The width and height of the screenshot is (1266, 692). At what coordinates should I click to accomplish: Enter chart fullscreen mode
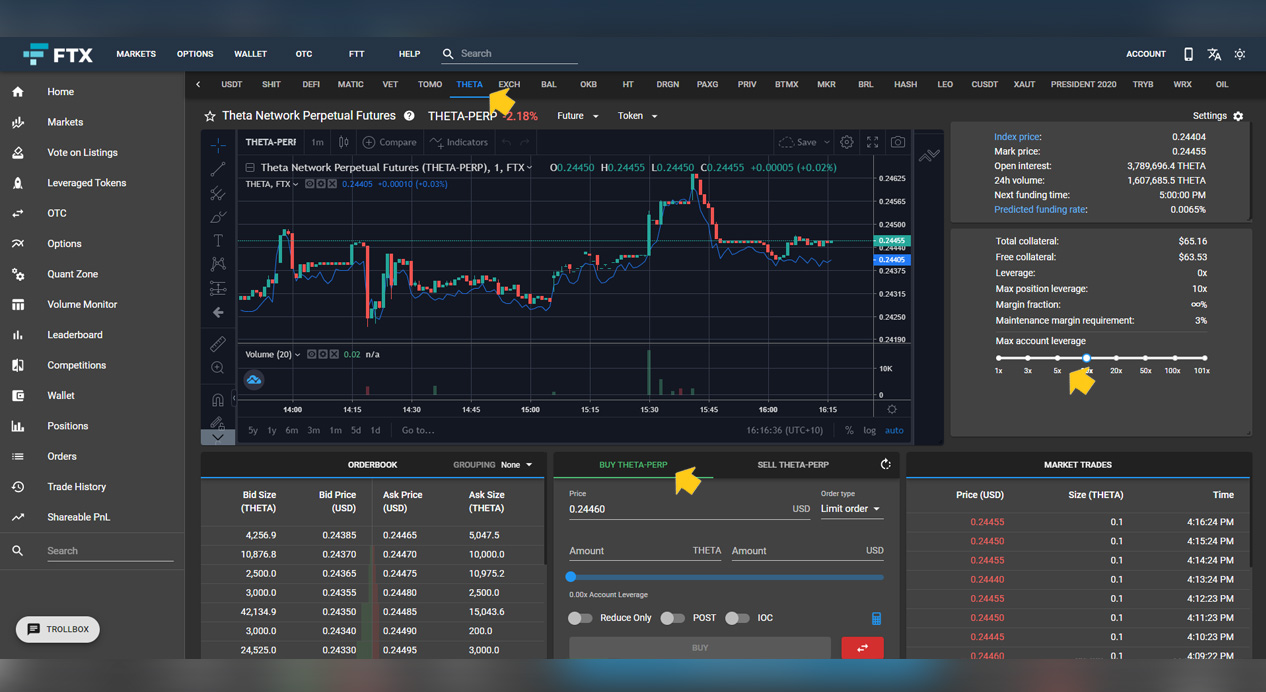(872, 142)
